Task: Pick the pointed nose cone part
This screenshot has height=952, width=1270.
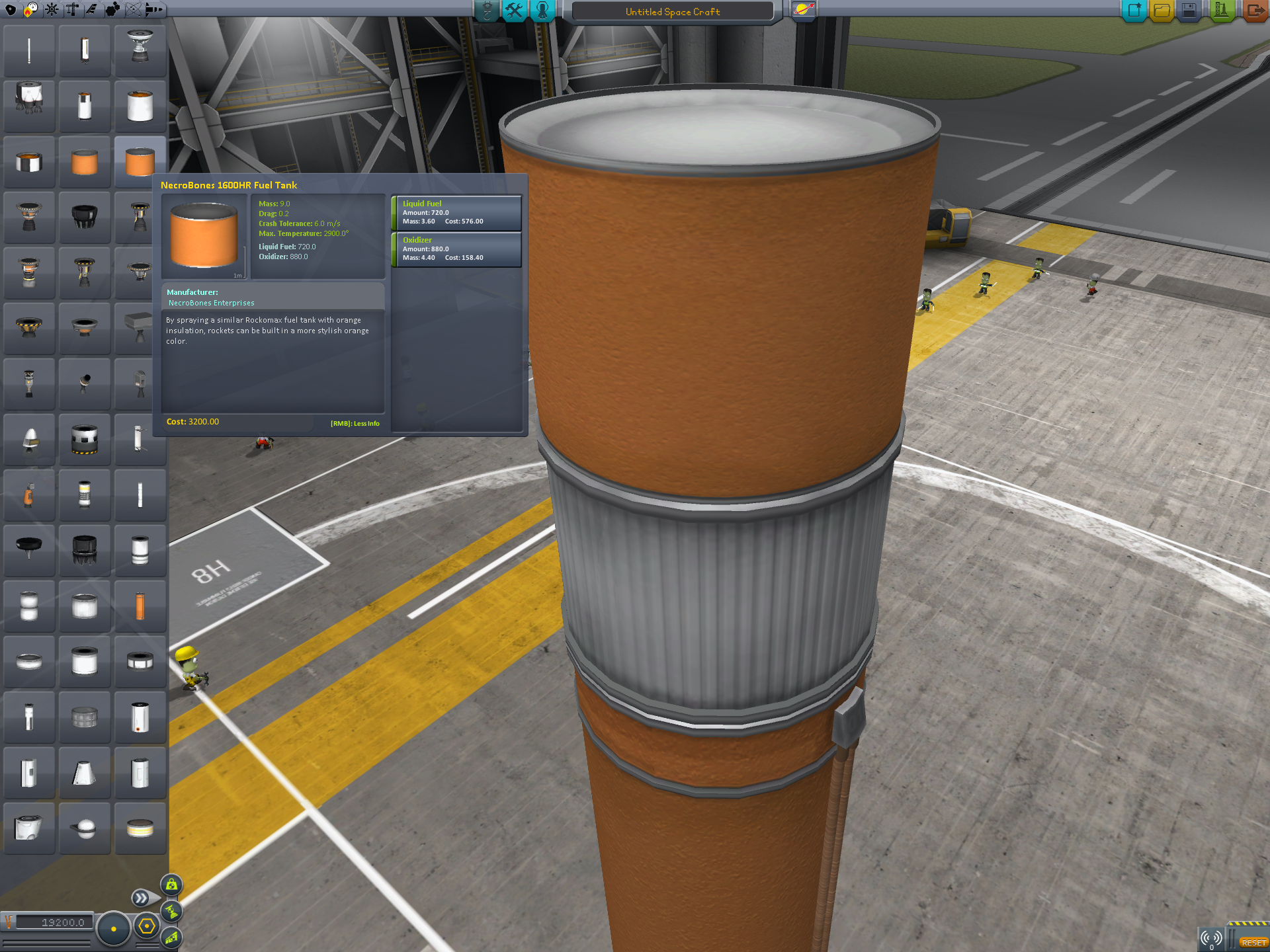Action: coord(29,440)
